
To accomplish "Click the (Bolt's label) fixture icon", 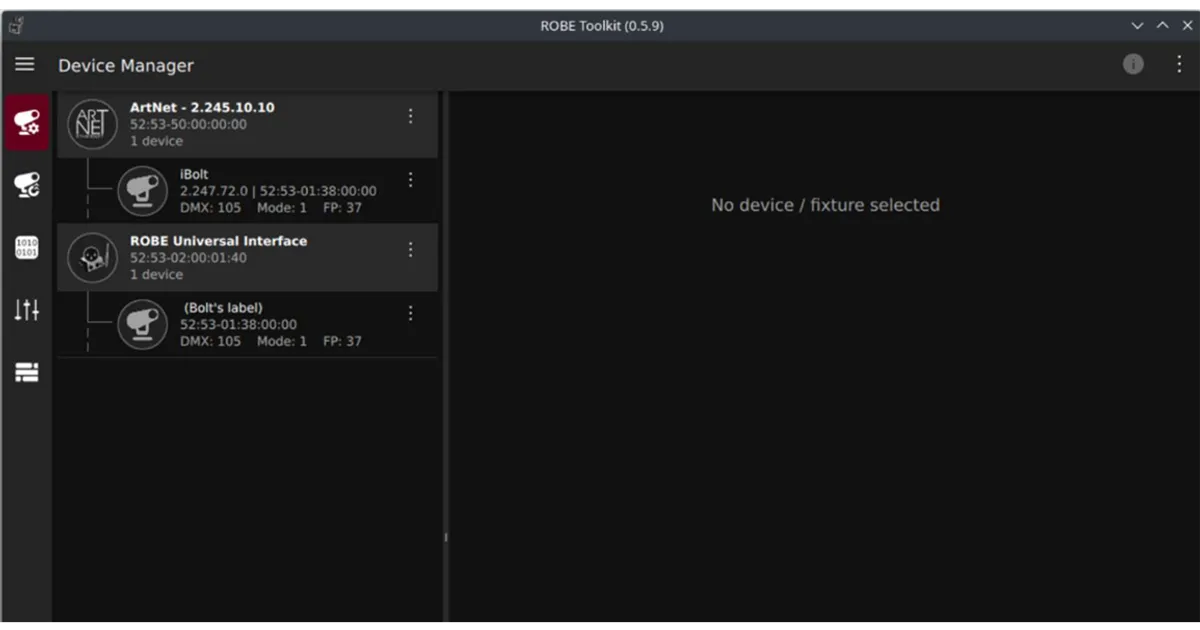I will [142, 324].
